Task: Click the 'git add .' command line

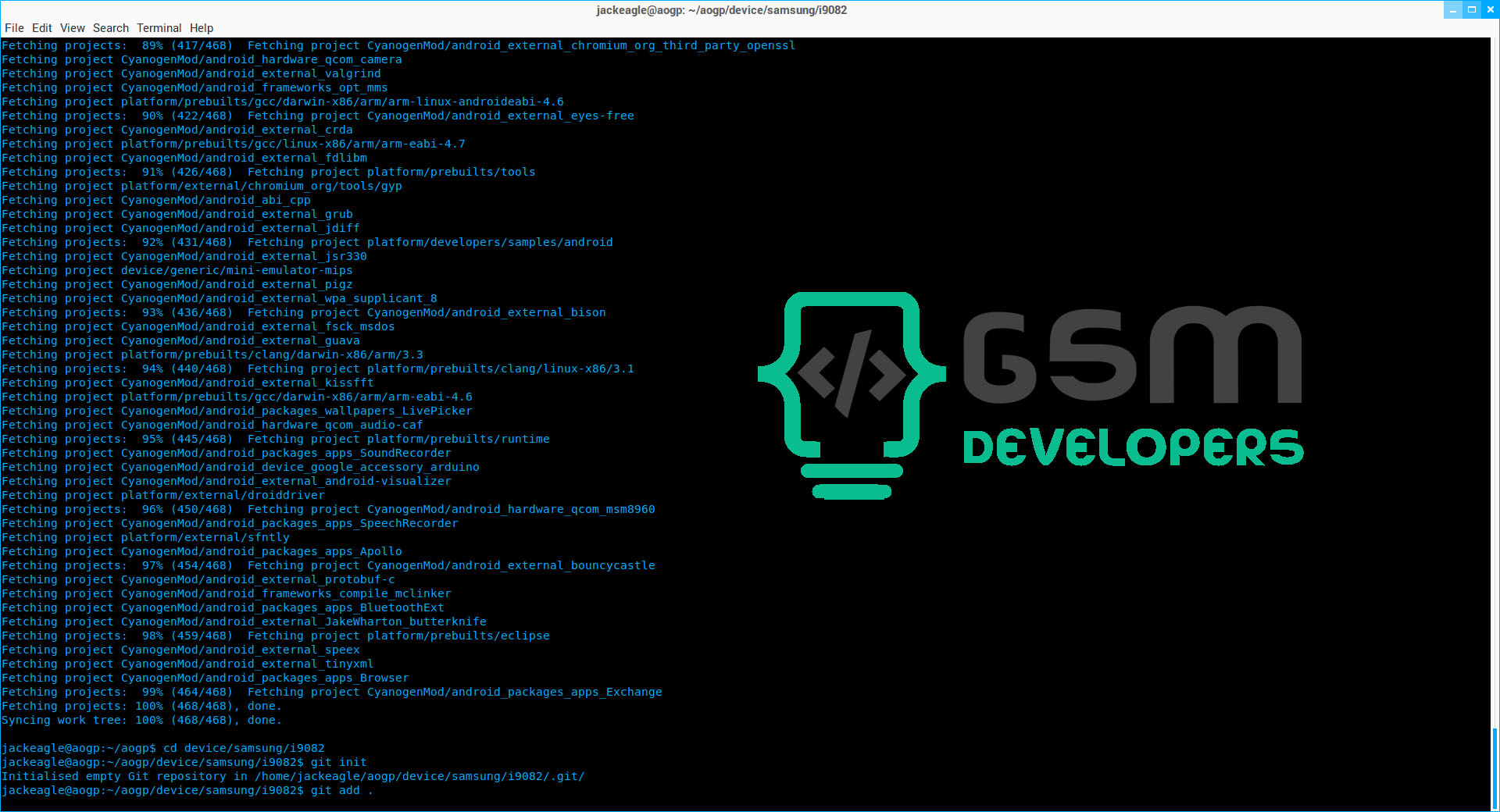Action: pyautogui.click(x=187, y=791)
